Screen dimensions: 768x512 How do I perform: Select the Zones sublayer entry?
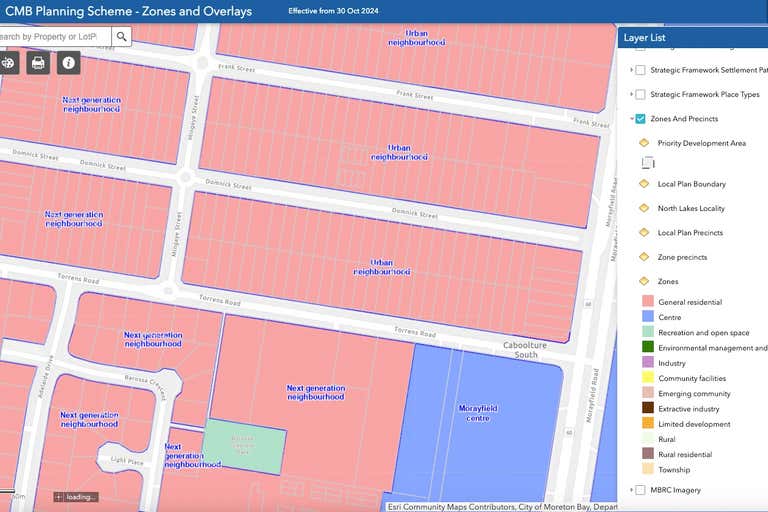[x=667, y=282]
